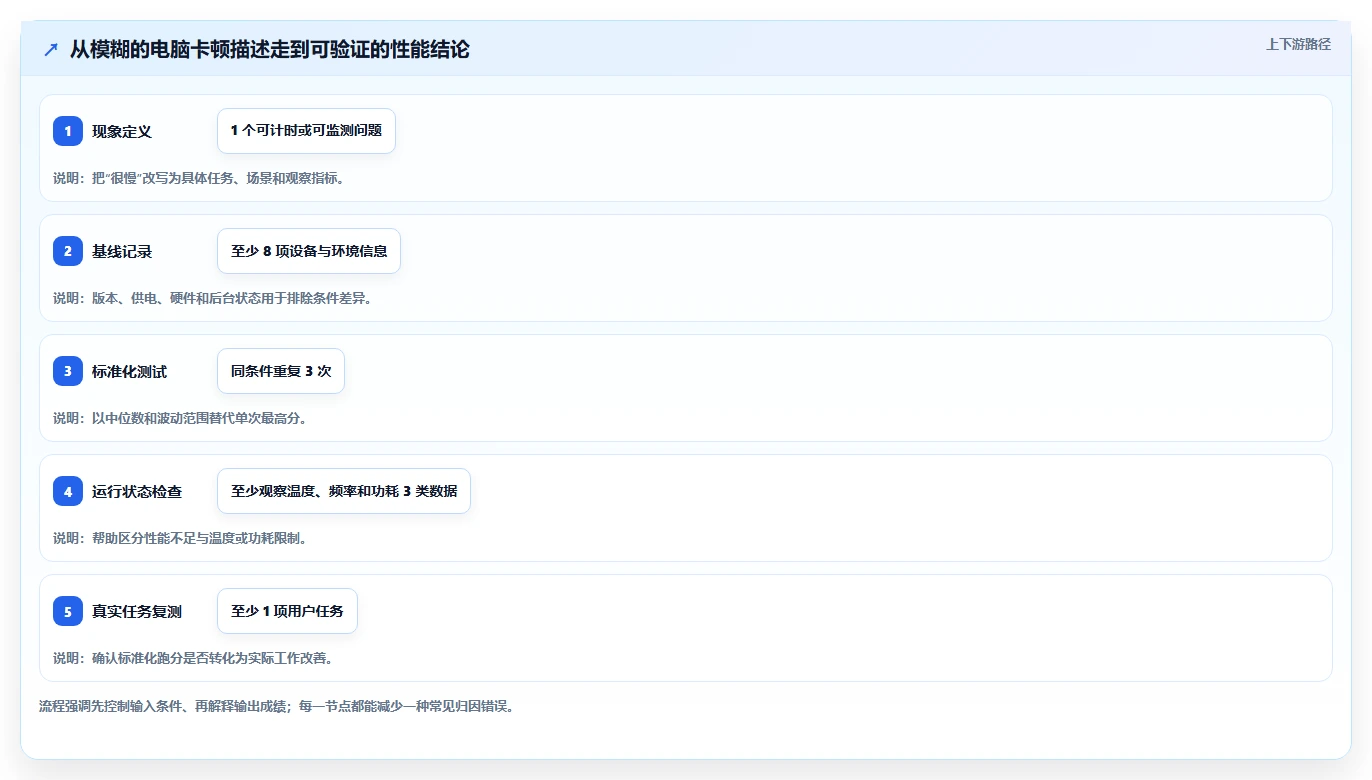Click the note 帮助区分性能不足与温度或功耗限制
The image size is (1372, 780).
tap(180, 538)
